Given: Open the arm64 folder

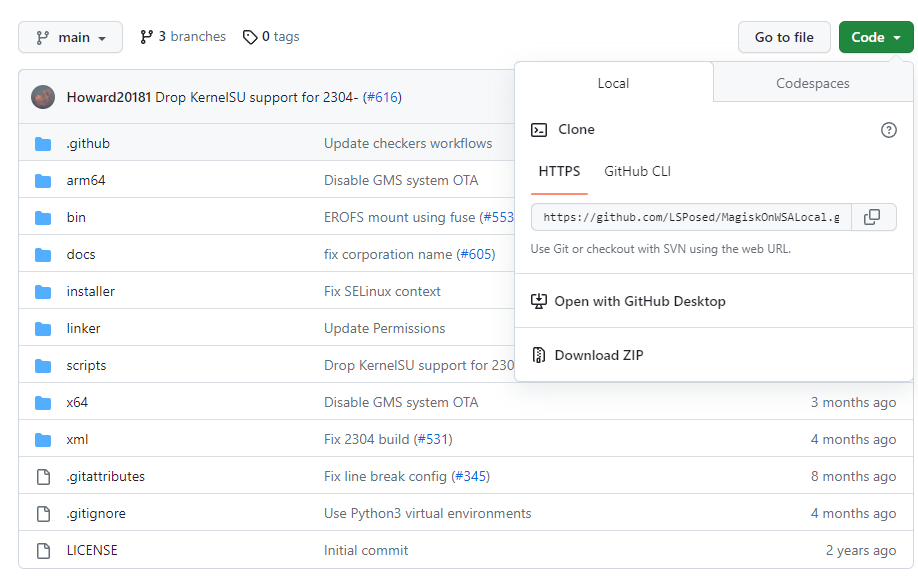Looking at the screenshot, I should pyautogui.click(x=86, y=180).
